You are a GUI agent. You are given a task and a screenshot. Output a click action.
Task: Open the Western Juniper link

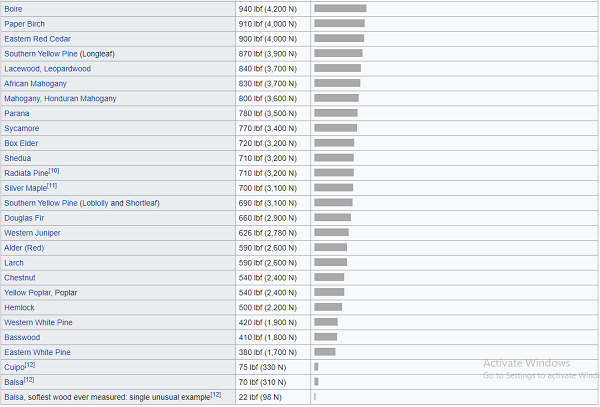(x=32, y=233)
